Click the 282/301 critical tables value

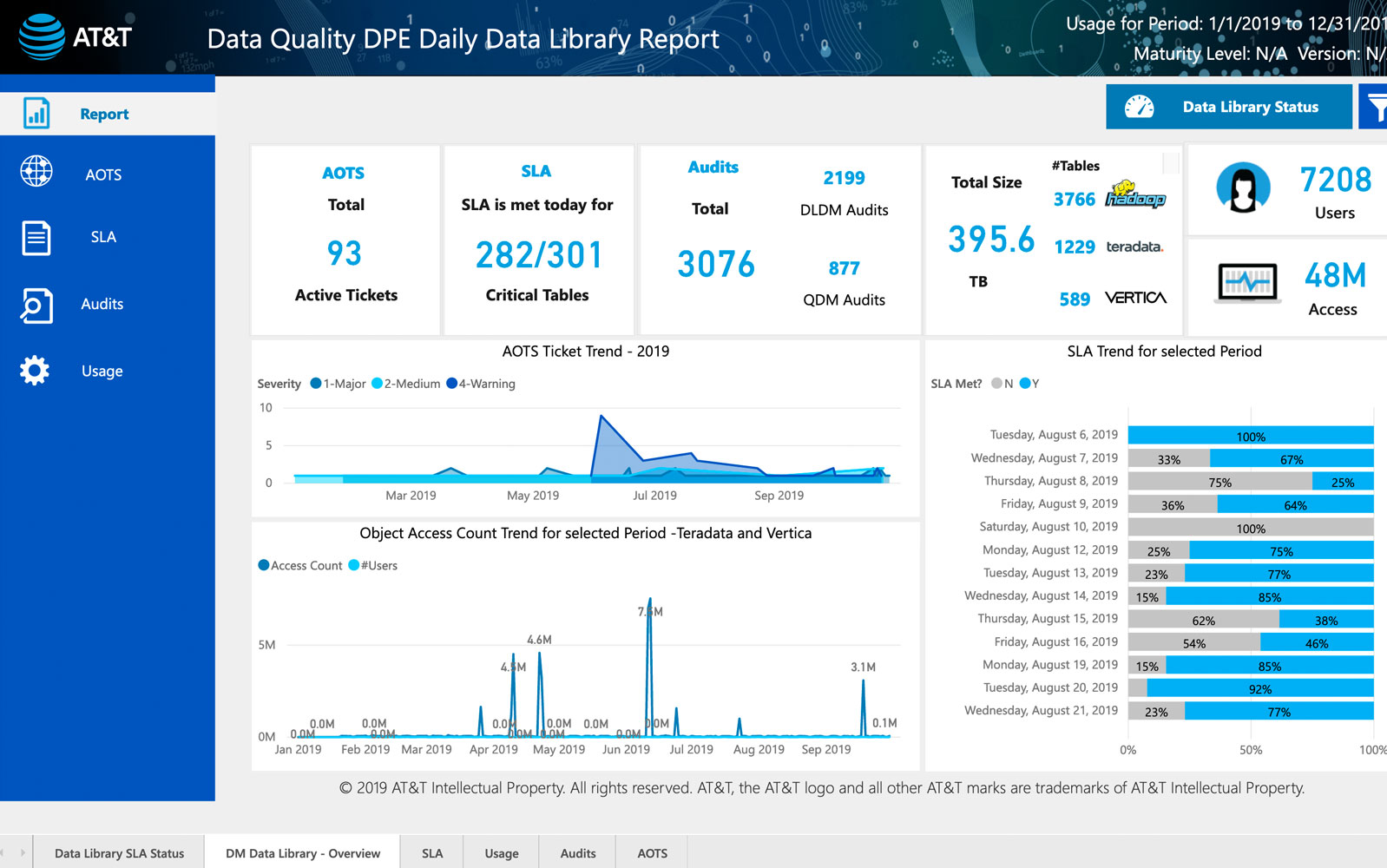pyautogui.click(x=538, y=255)
